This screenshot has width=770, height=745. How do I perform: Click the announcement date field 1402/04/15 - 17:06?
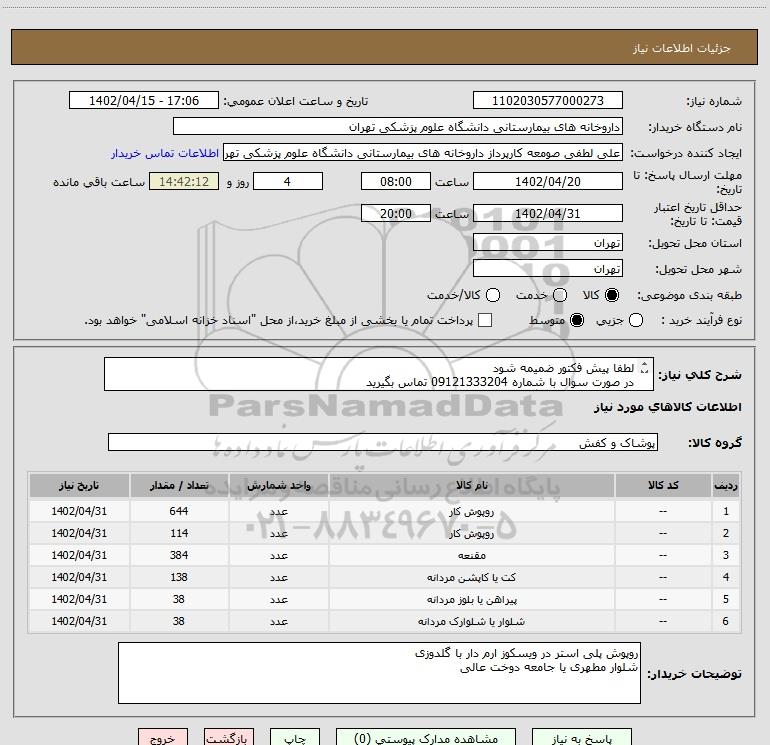tap(144, 101)
